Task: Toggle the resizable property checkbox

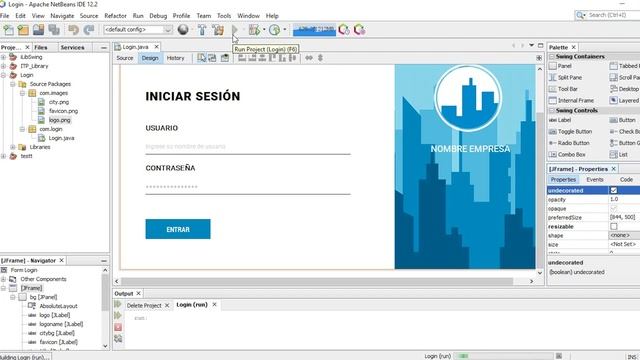Action: (x=613, y=226)
